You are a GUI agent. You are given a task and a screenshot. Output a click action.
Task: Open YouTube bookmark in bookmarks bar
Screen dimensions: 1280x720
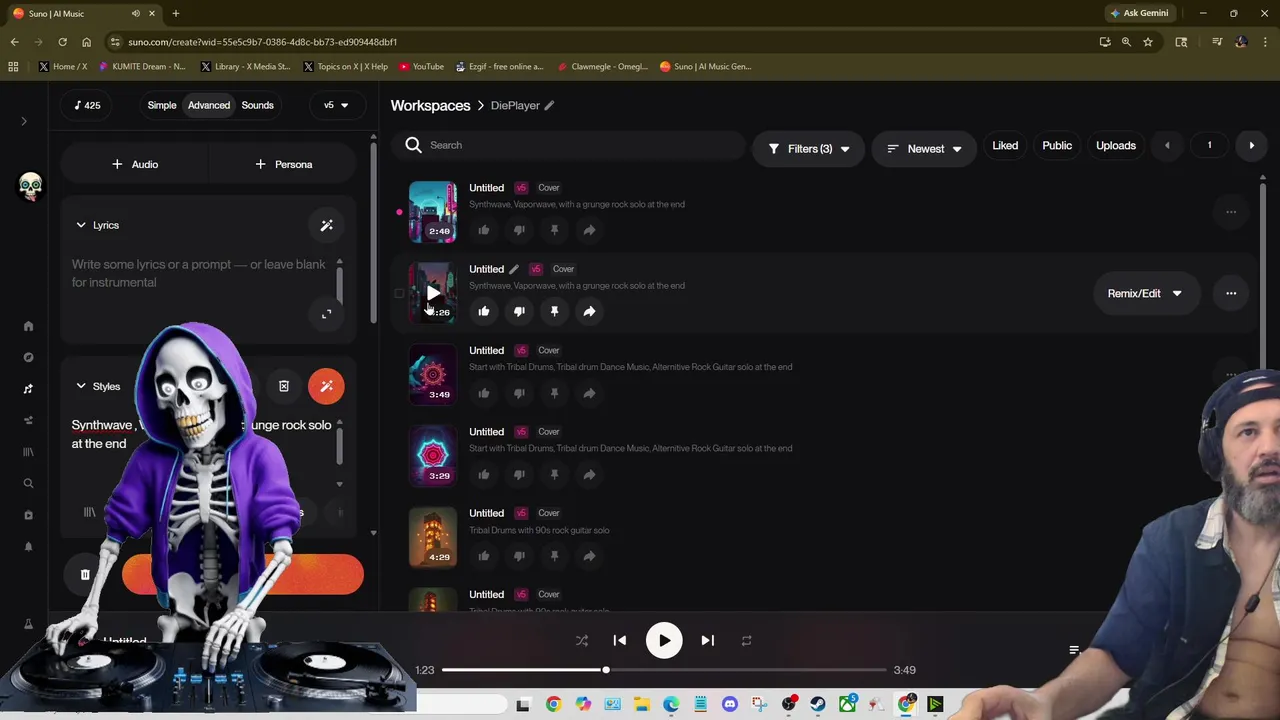tap(421, 67)
